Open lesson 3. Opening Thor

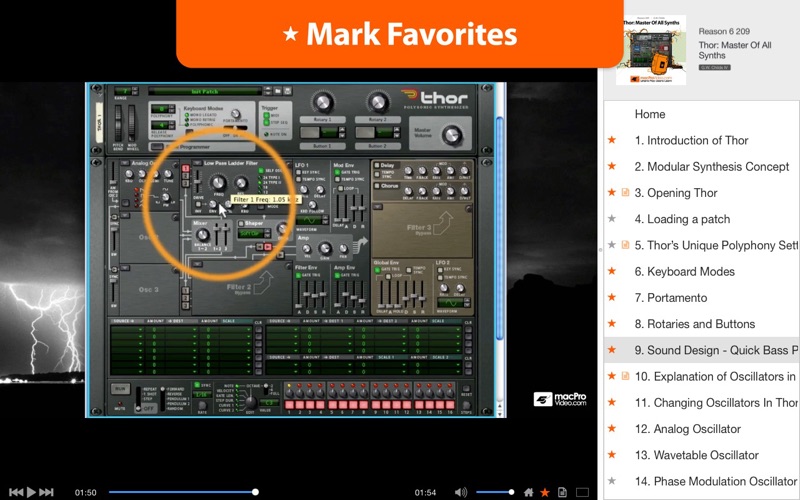point(676,193)
